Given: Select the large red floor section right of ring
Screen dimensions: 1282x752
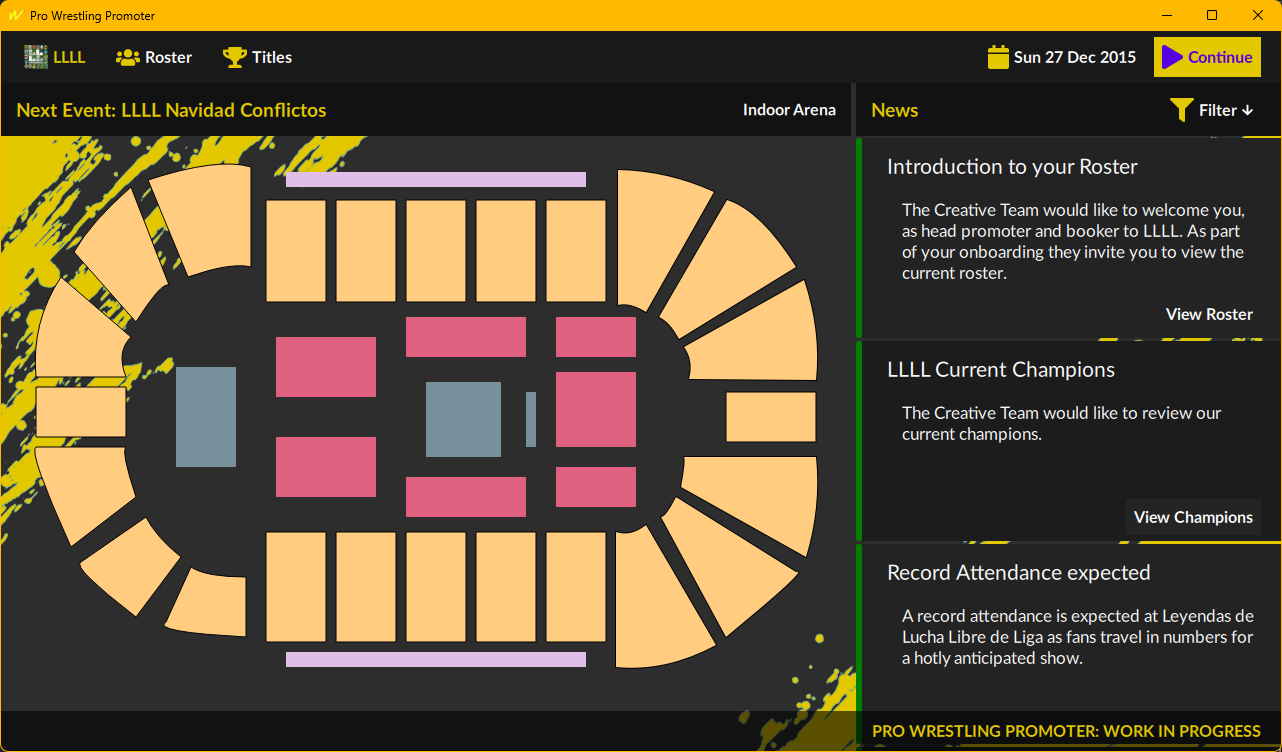Looking at the screenshot, I should [x=595, y=409].
